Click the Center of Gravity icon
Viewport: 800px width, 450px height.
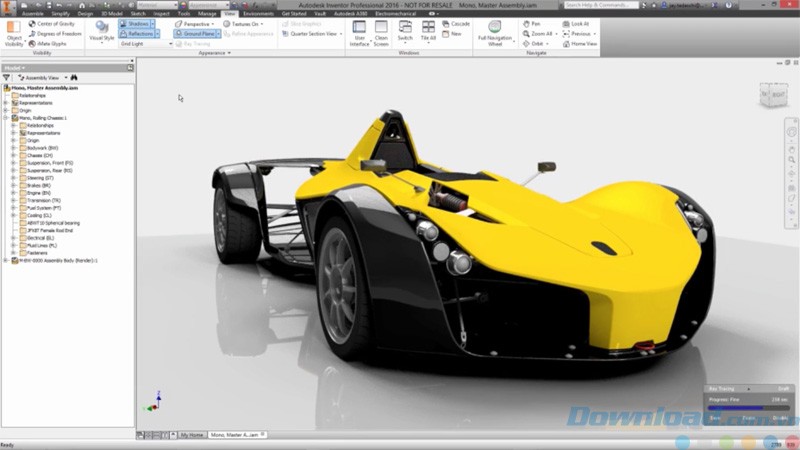point(32,24)
